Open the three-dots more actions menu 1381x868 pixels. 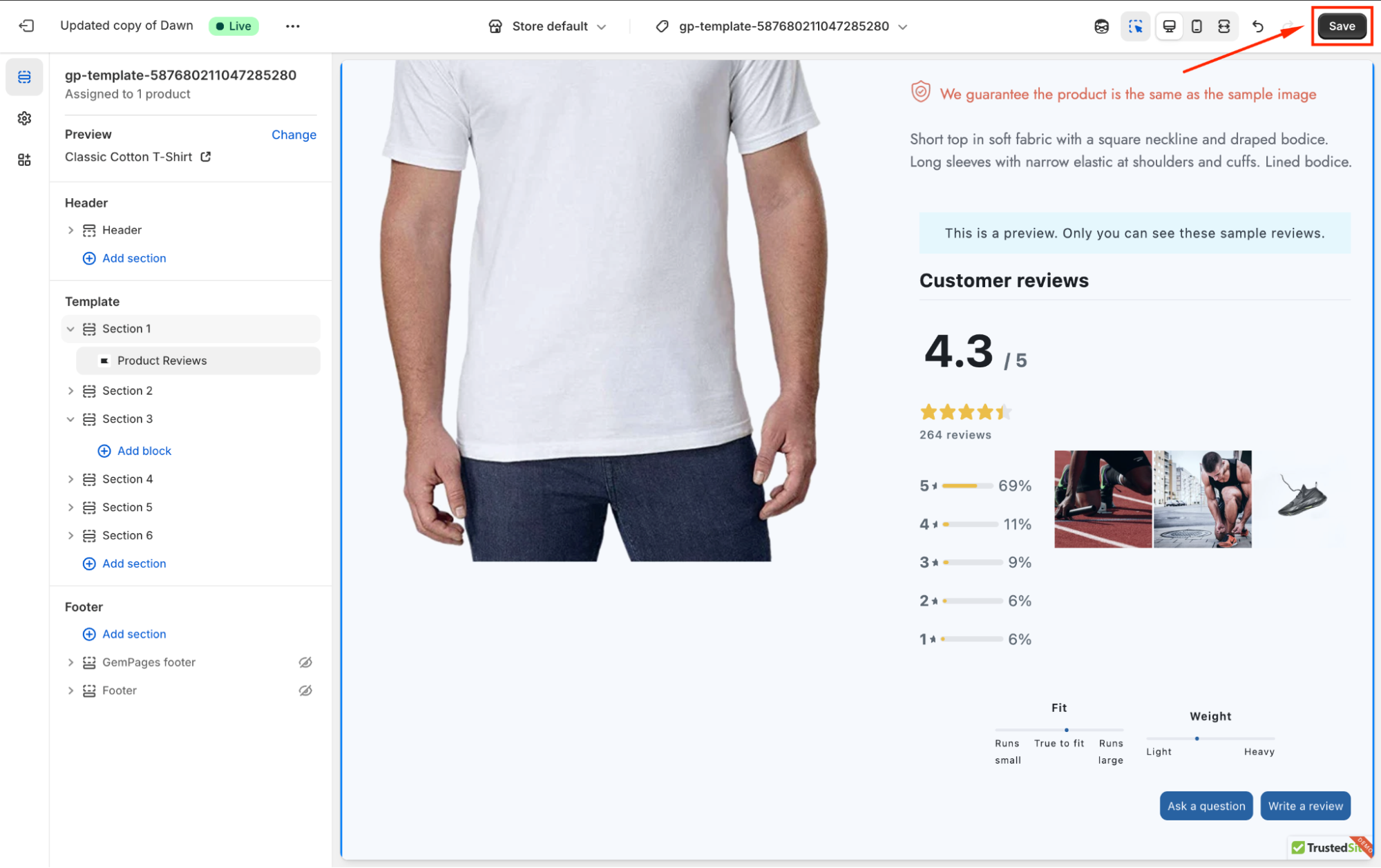click(292, 26)
